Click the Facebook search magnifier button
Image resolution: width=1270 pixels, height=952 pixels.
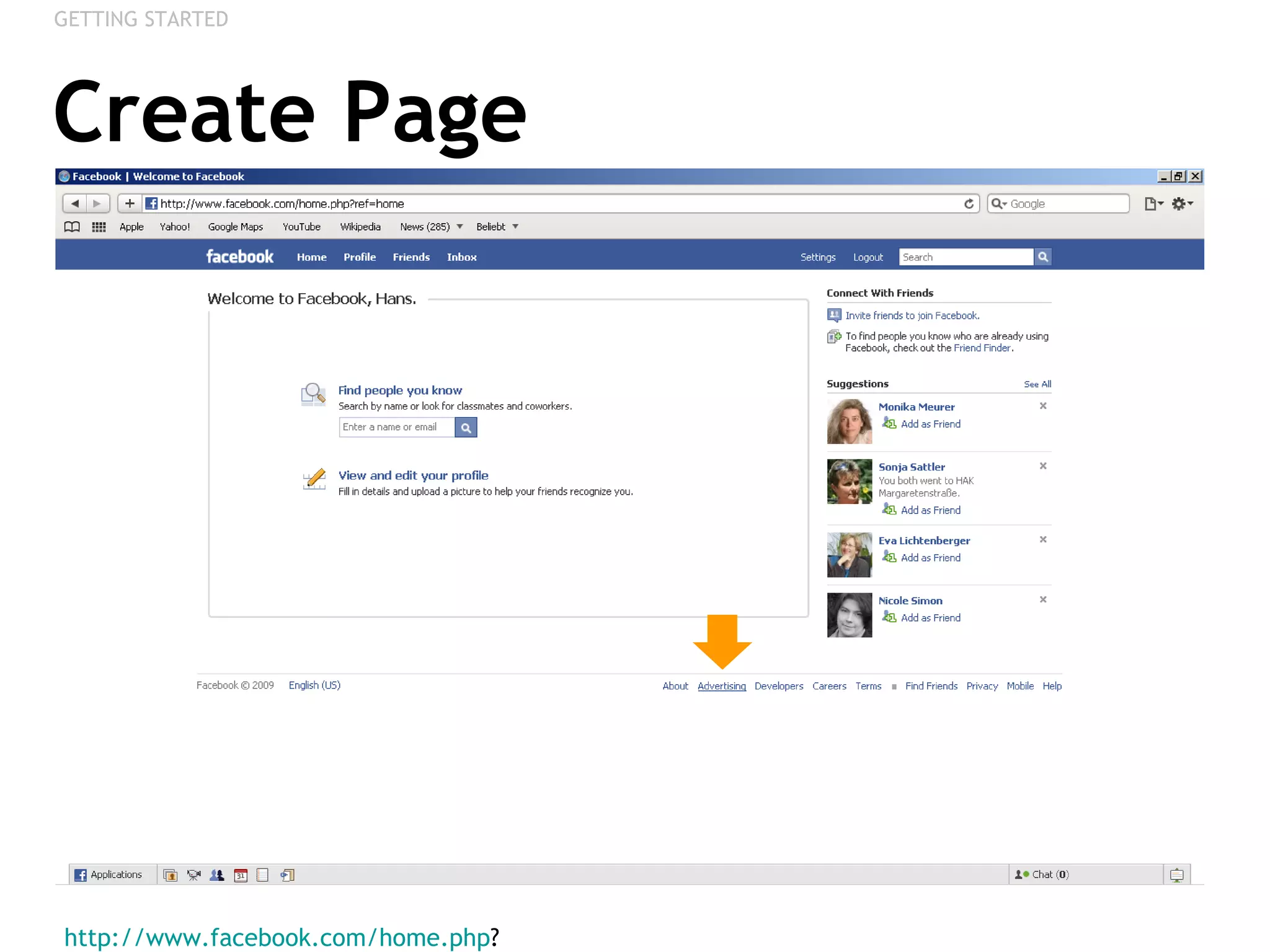click(x=1043, y=257)
